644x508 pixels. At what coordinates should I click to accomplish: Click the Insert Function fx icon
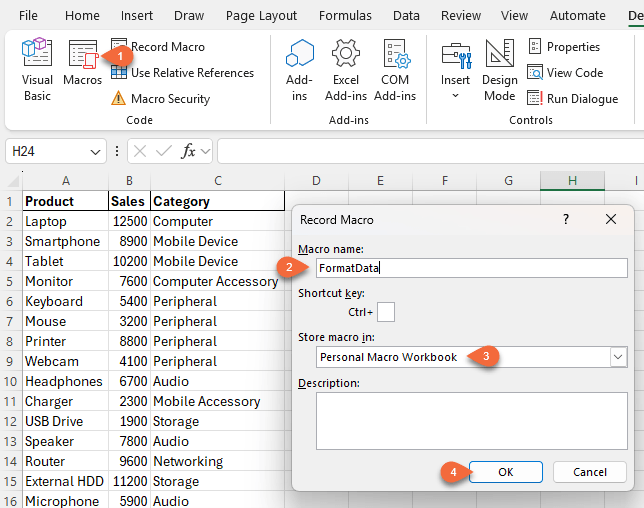(x=188, y=151)
